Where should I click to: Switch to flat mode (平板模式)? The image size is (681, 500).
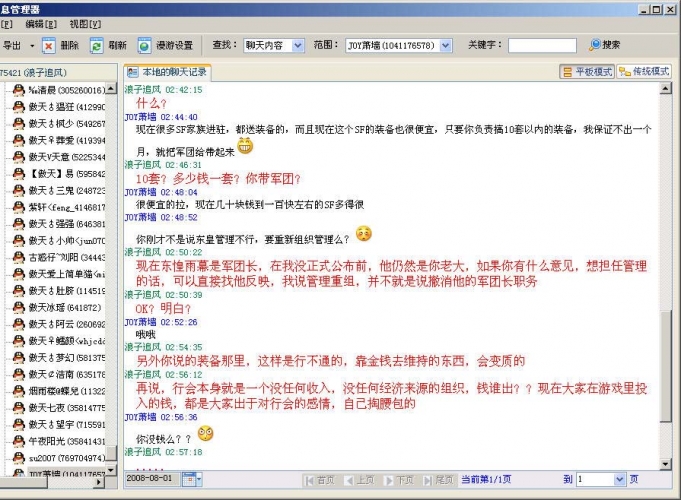coord(587,72)
